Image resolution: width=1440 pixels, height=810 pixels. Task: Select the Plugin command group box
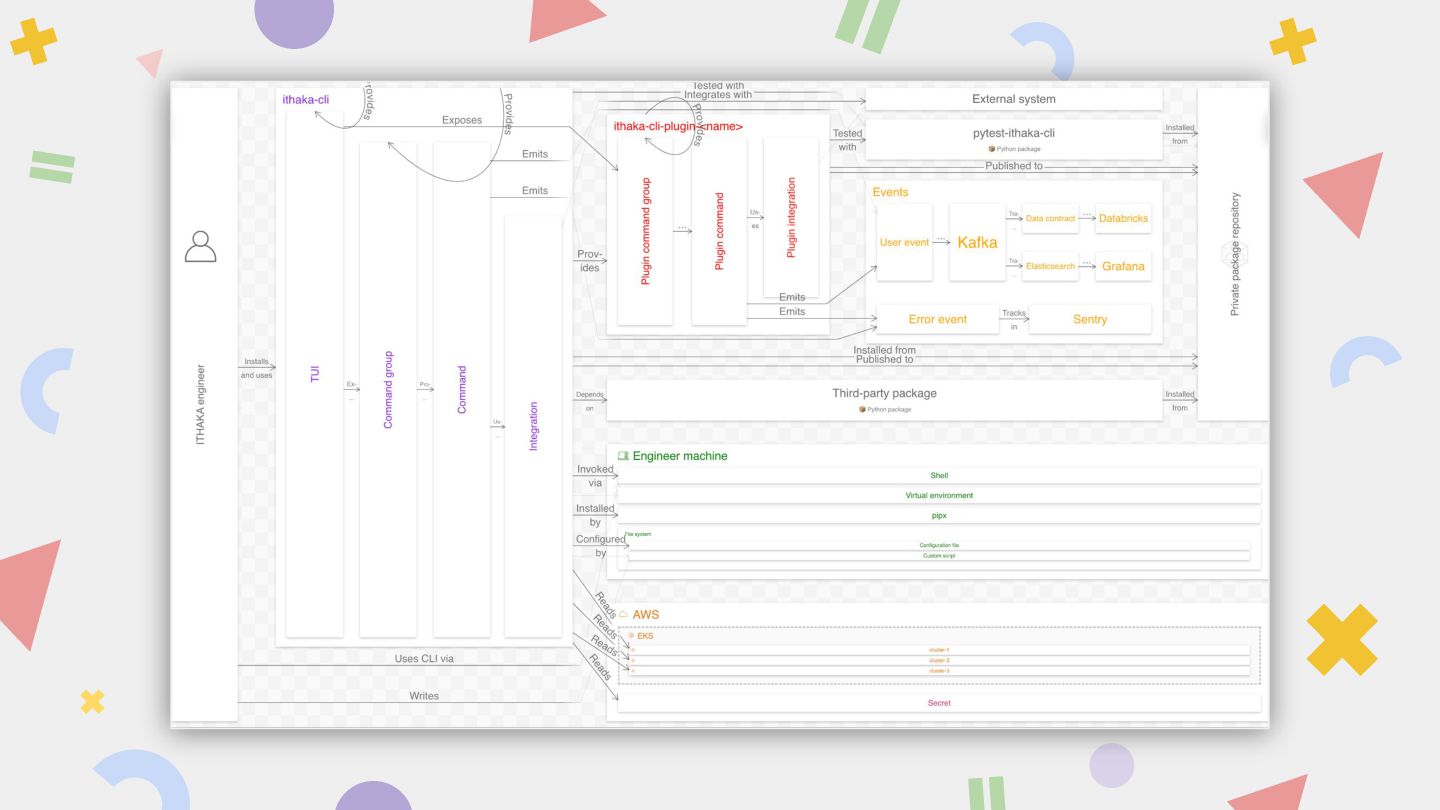[645, 231]
